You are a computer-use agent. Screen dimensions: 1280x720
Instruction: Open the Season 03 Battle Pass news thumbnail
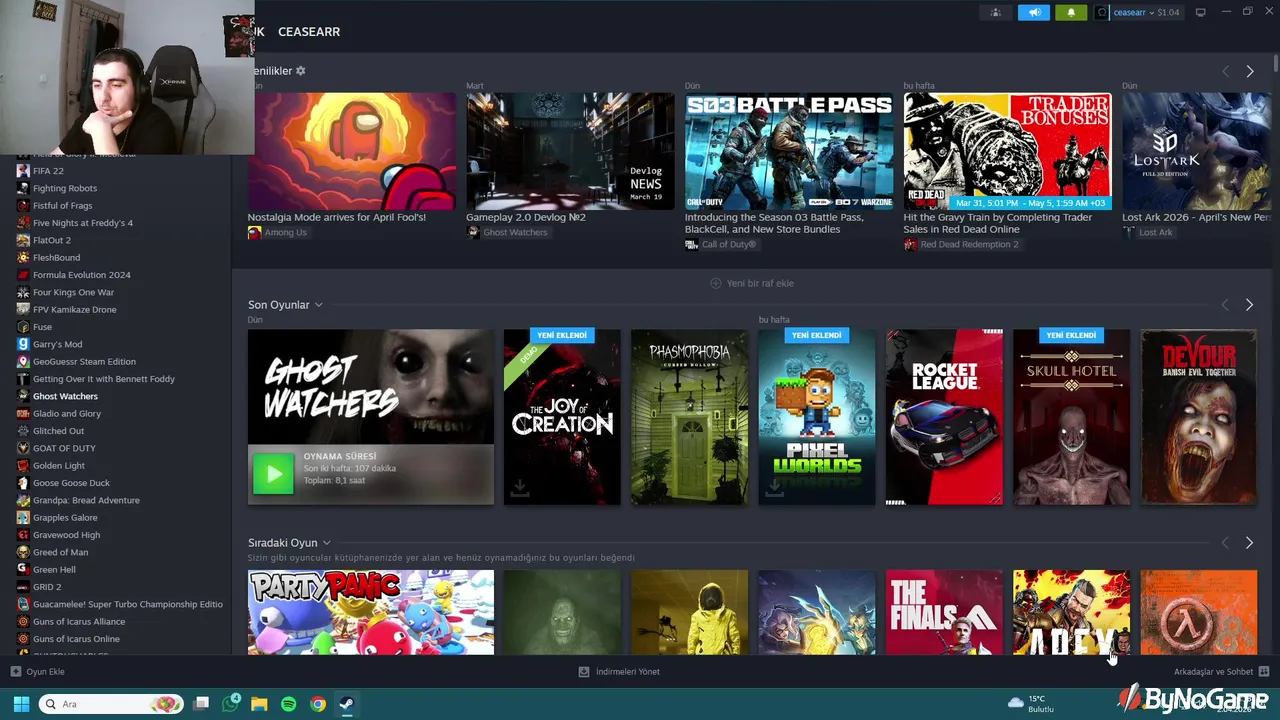(789, 151)
